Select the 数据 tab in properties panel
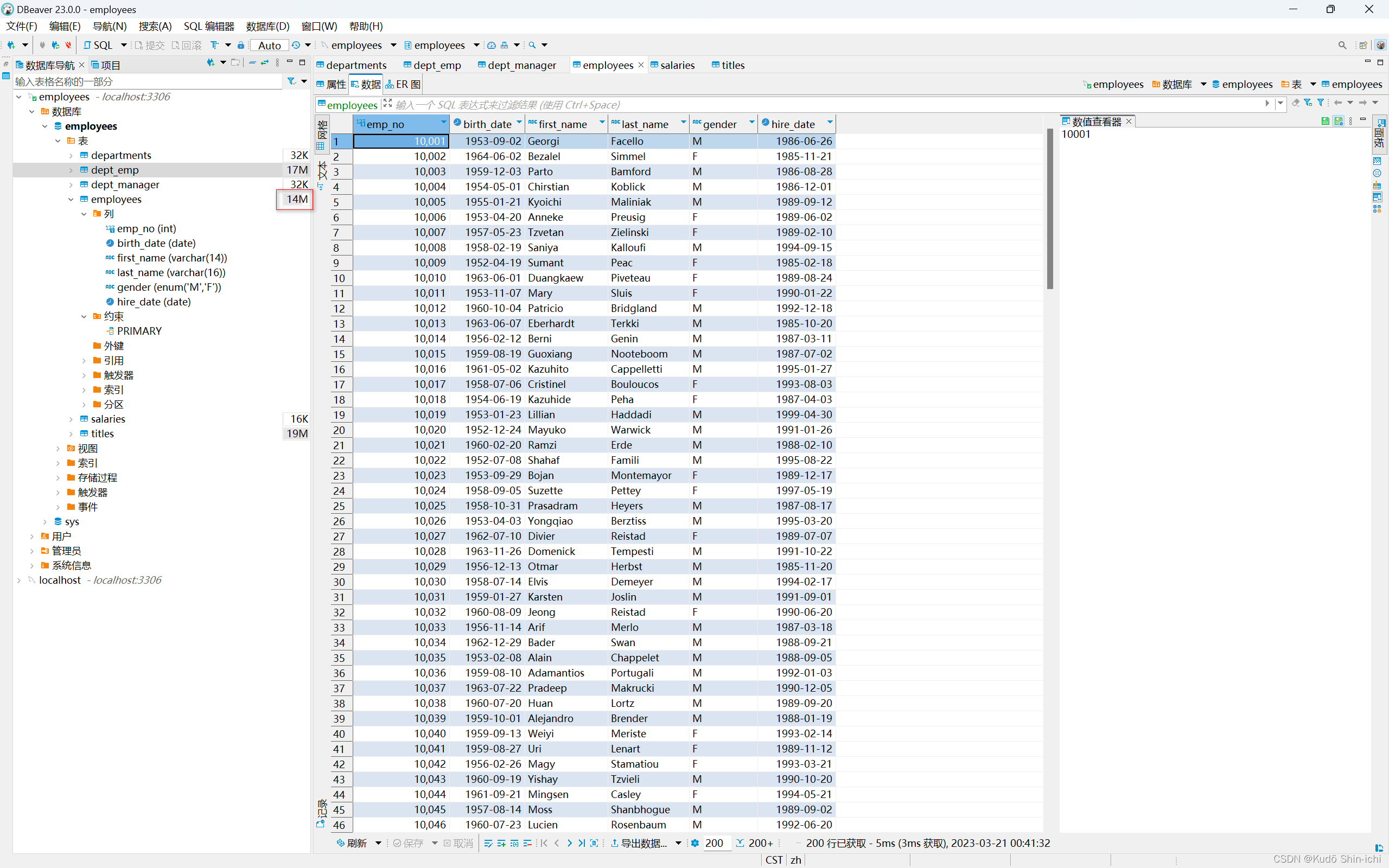The image size is (1389, 868). pos(369,84)
